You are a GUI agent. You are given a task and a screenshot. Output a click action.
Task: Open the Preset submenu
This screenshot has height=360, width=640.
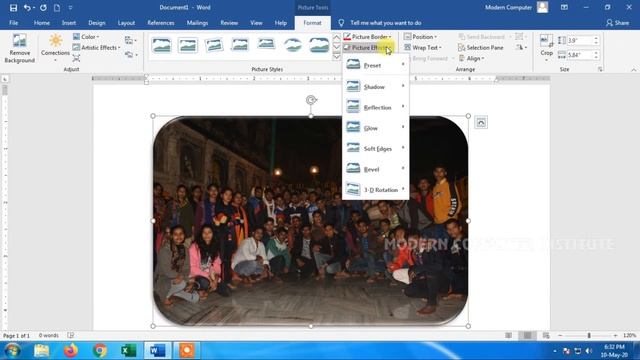(x=376, y=65)
